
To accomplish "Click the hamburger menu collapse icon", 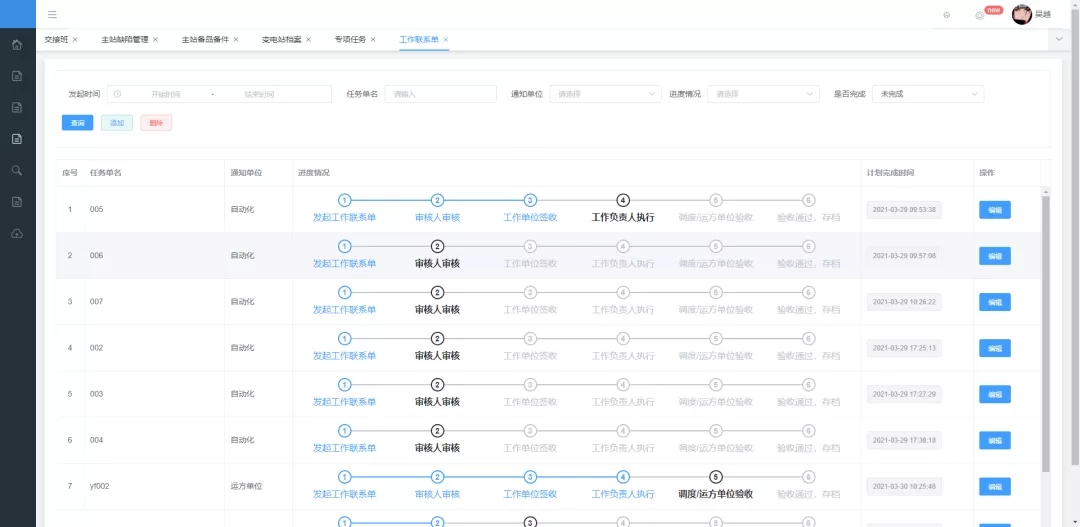I will (52, 15).
